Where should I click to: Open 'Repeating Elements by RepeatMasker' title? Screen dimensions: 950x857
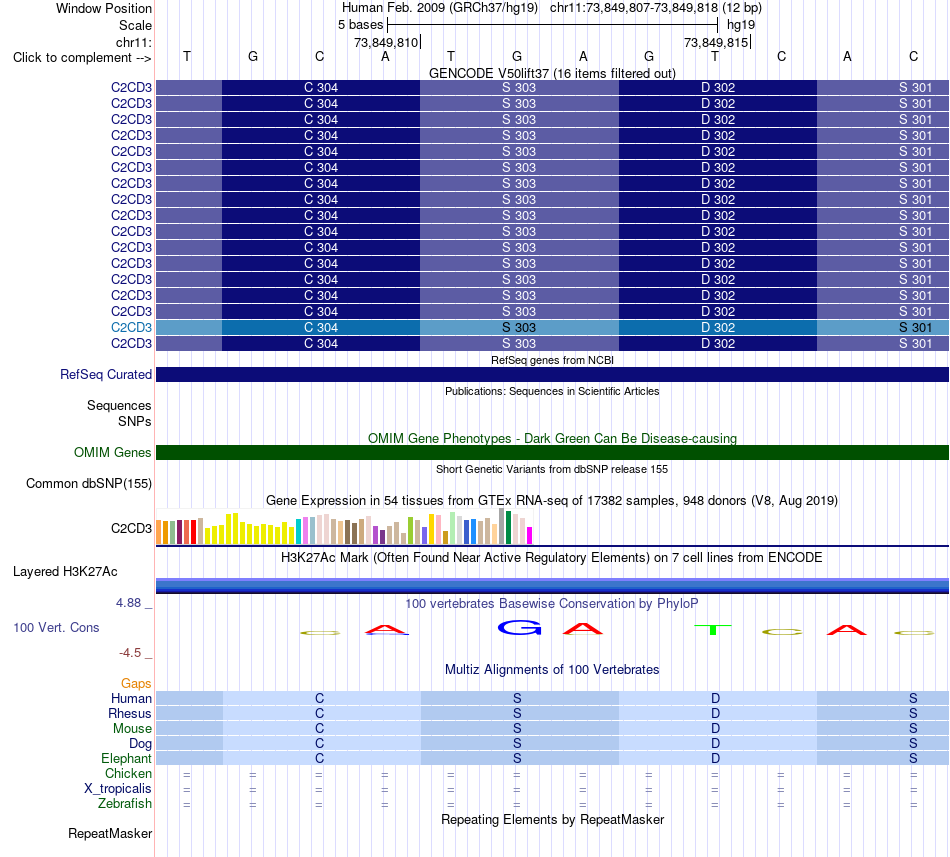[552, 819]
